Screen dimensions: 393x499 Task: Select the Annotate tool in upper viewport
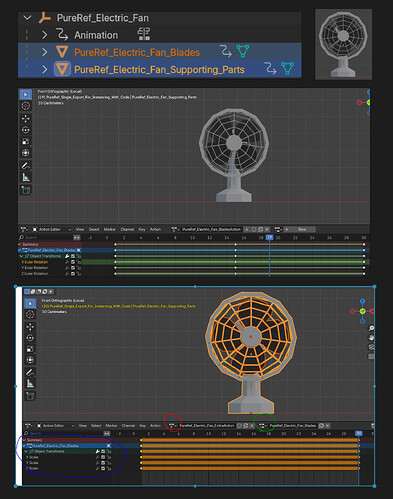25,166
